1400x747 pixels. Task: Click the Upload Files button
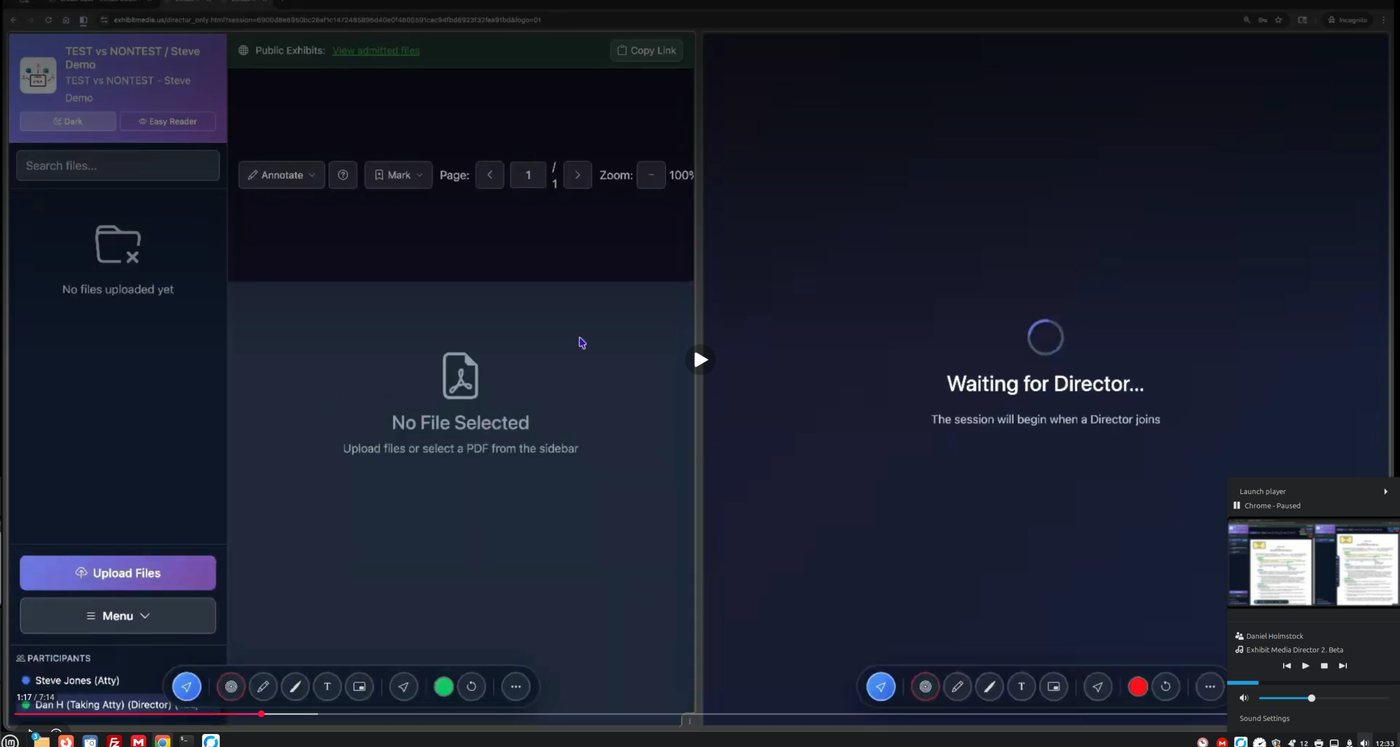coord(118,573)
